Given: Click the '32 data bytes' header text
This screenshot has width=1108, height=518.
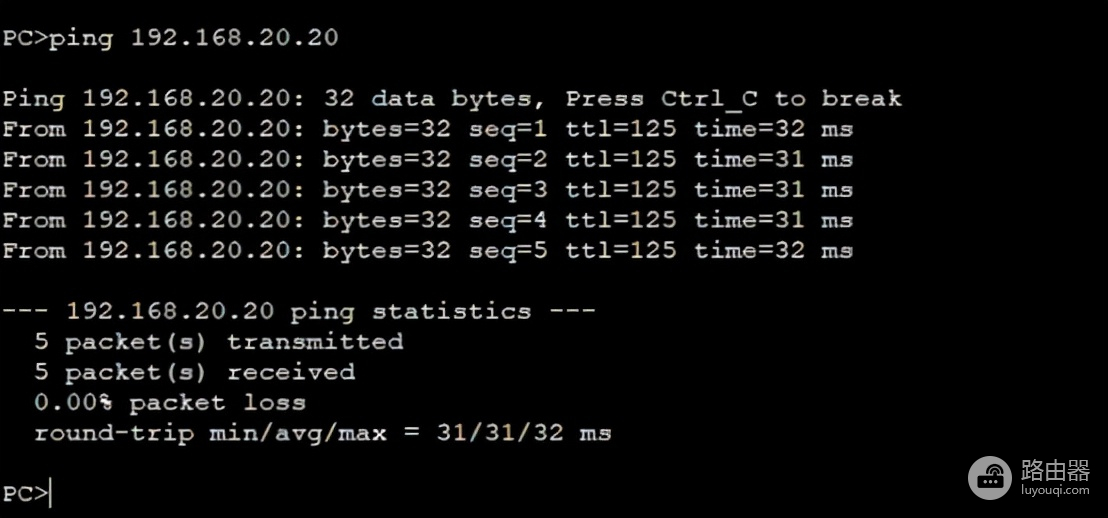Looking at the screenshot, I should pos(435,99).
